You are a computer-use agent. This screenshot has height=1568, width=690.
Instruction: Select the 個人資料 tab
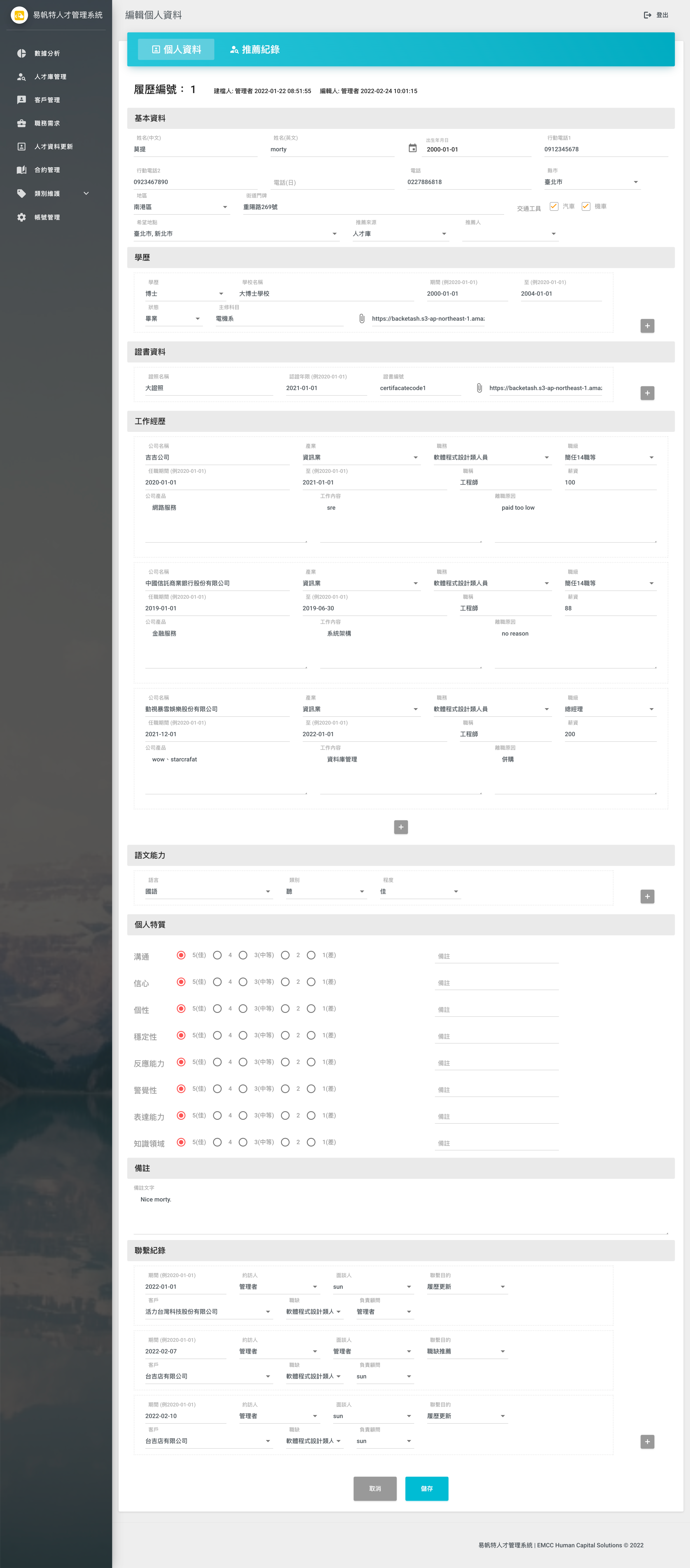point(176,49)
